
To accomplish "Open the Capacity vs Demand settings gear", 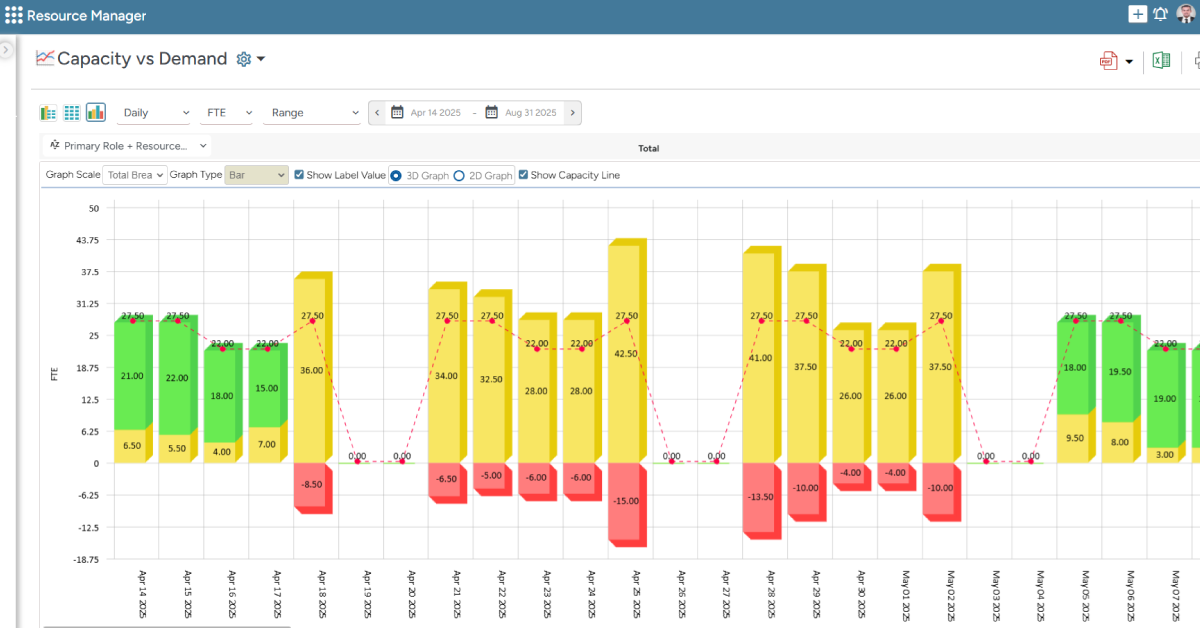I will click(x=242, y=59).
